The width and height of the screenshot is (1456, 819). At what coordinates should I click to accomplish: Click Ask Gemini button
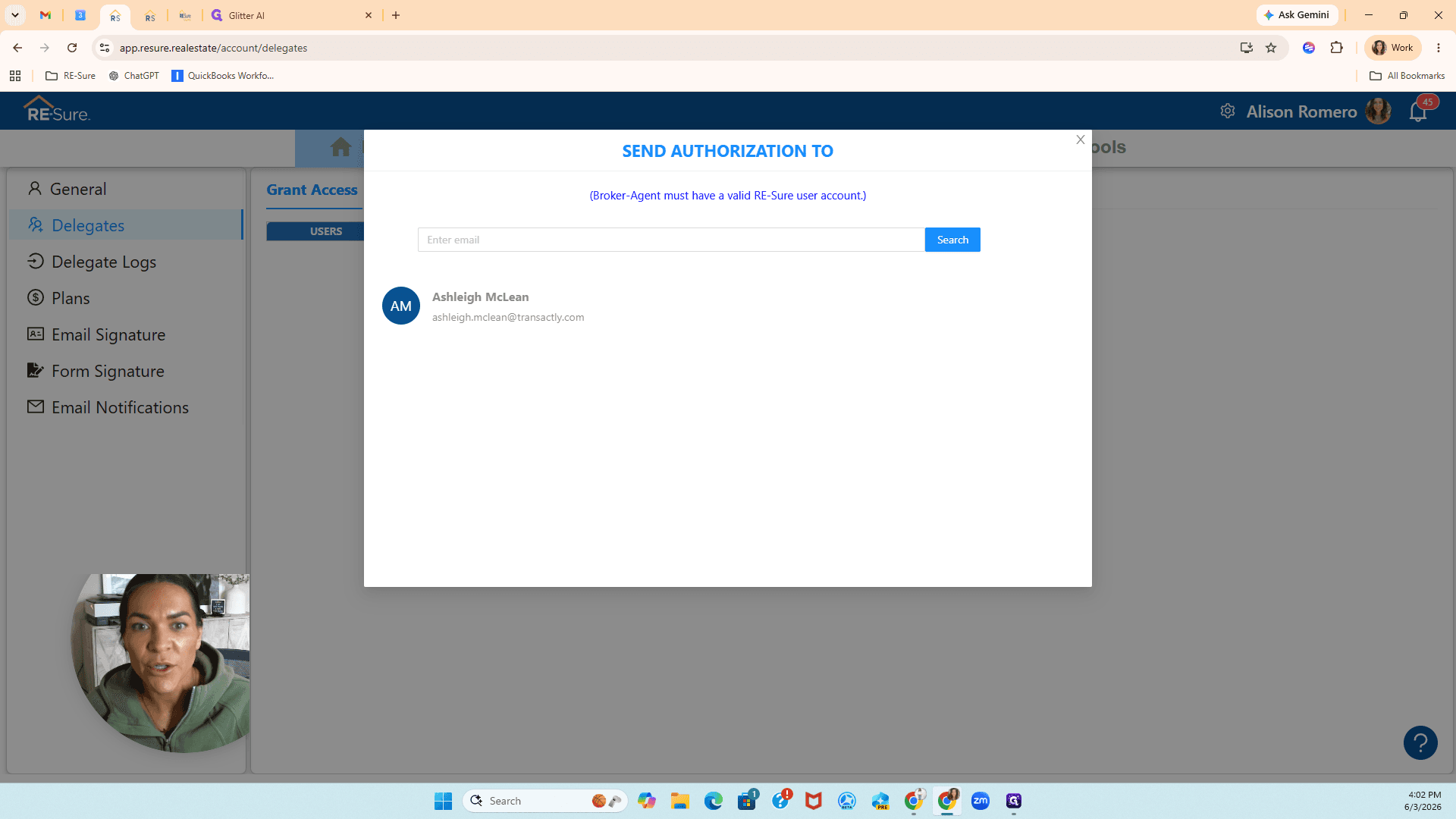[1297, 15]
